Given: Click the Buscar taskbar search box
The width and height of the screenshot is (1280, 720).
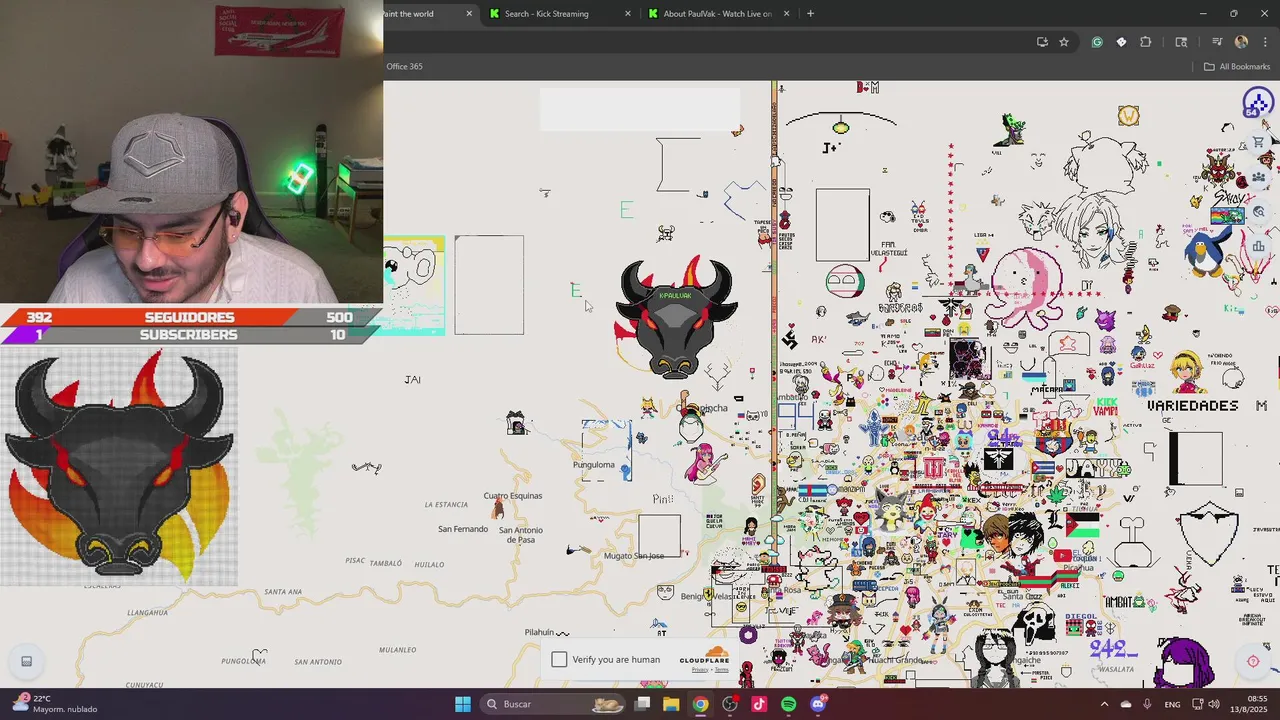Looking at the screenshot, I should tap(552, 704).
